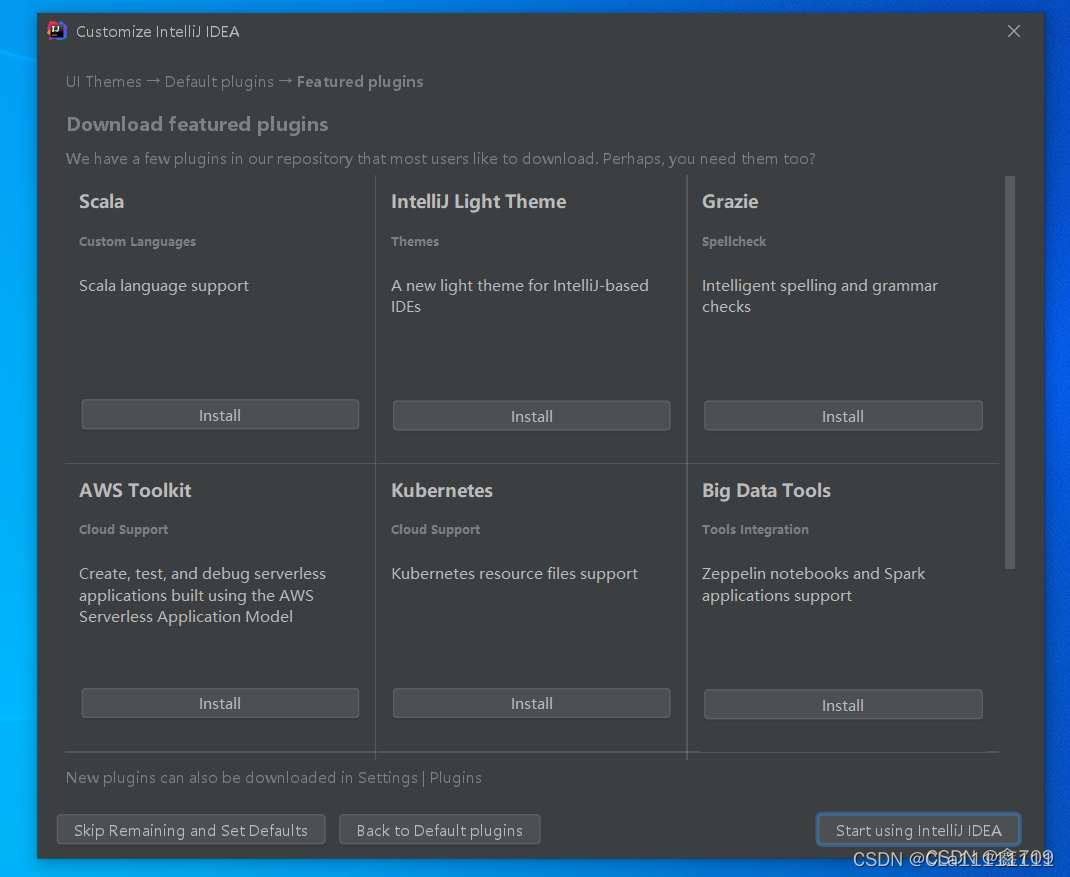
Task: Click the IntelliJ IDEA logo icon
Action: [x=57, y=31]
